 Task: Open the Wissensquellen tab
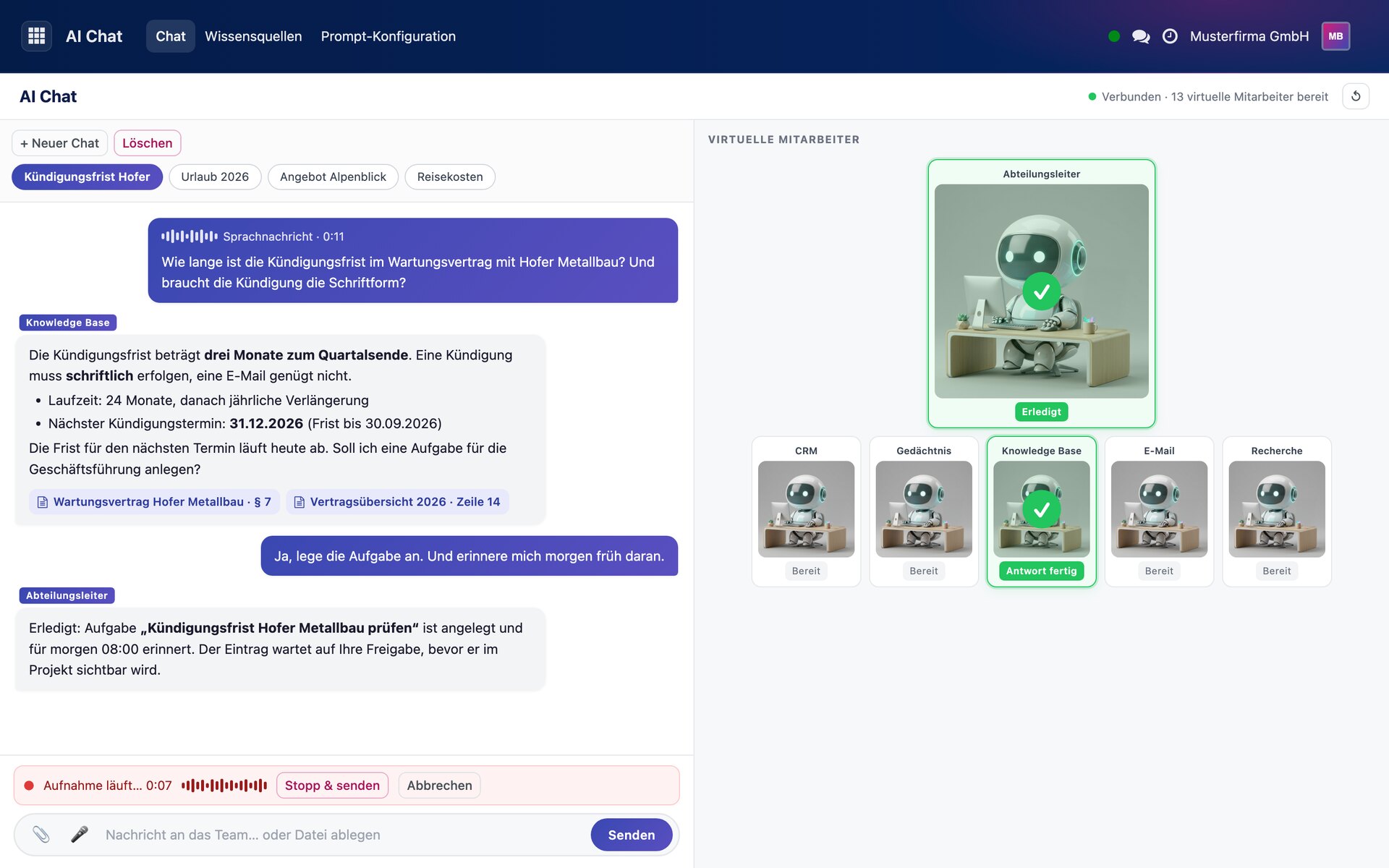coord(253,36)
